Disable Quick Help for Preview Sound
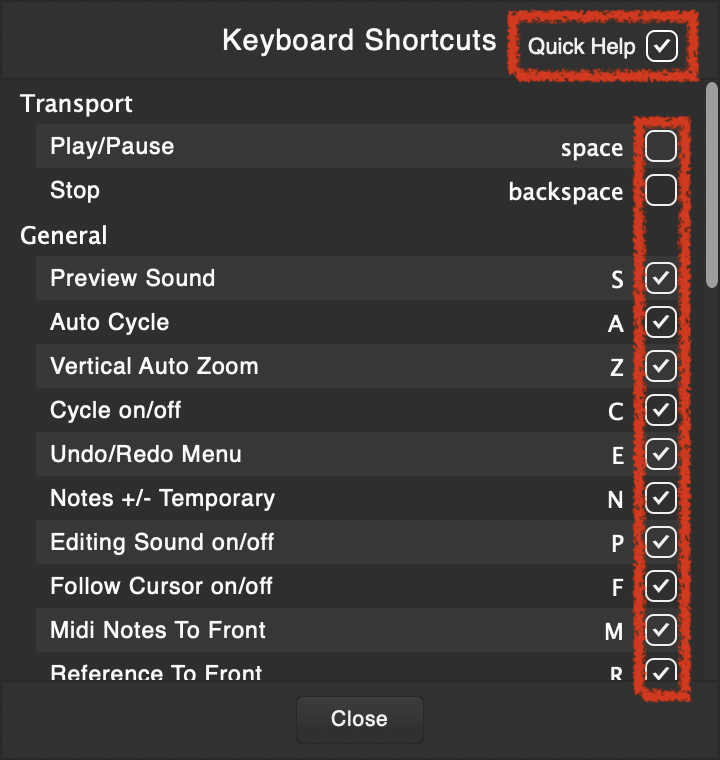 click(x=661, y=278)
